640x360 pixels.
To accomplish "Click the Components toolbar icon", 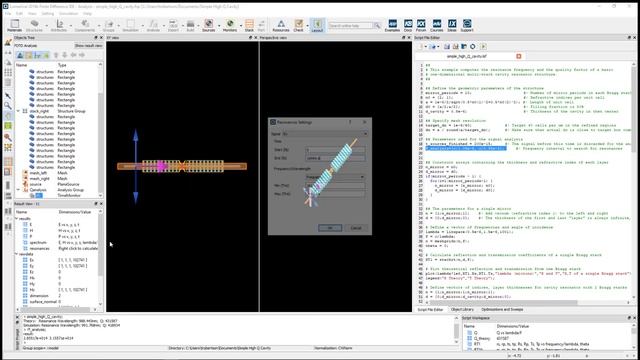I will pos(84,25).
